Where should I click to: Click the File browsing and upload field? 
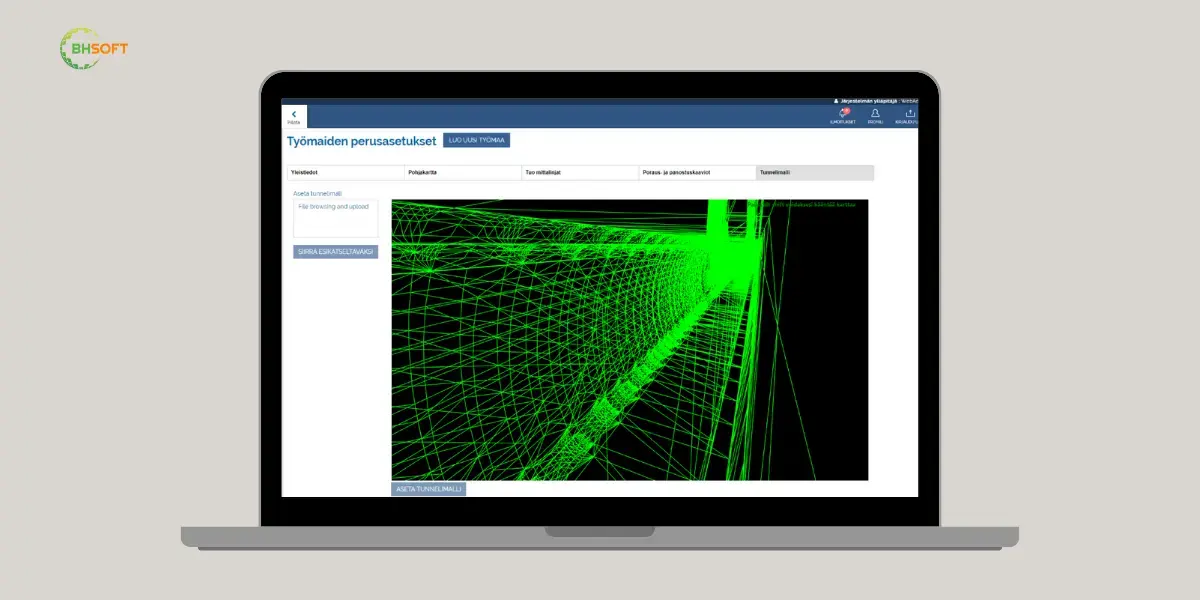(336, 218)
